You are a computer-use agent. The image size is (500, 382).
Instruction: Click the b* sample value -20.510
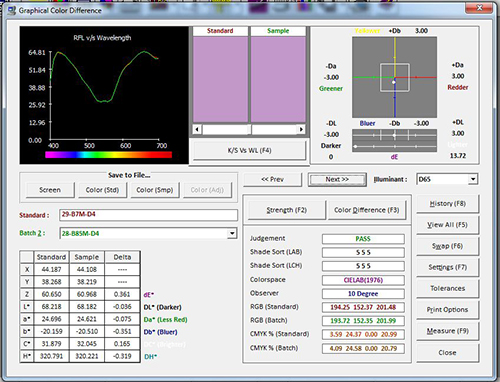tap(87, 331)
